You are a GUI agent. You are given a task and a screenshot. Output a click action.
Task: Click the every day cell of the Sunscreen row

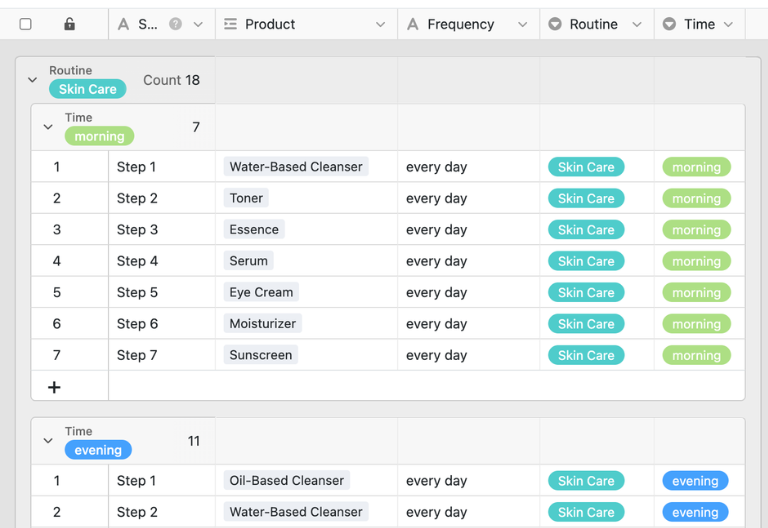(468, 355)
